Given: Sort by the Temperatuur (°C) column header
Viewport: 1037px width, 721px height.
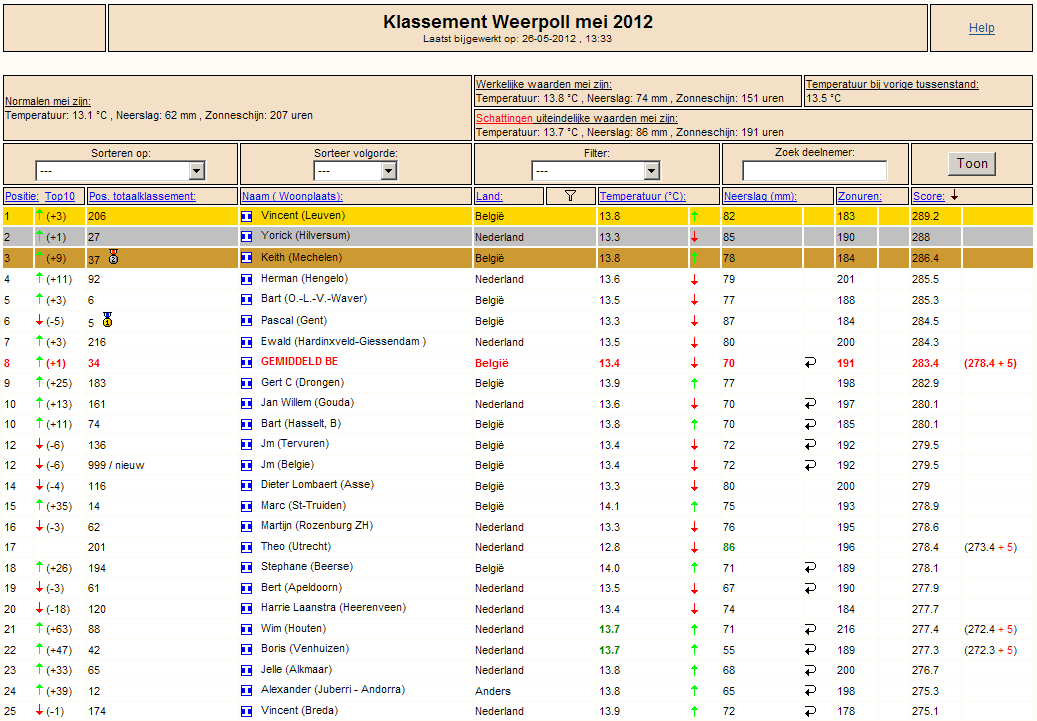Looking at the screenshot, I should click(642, 196).
